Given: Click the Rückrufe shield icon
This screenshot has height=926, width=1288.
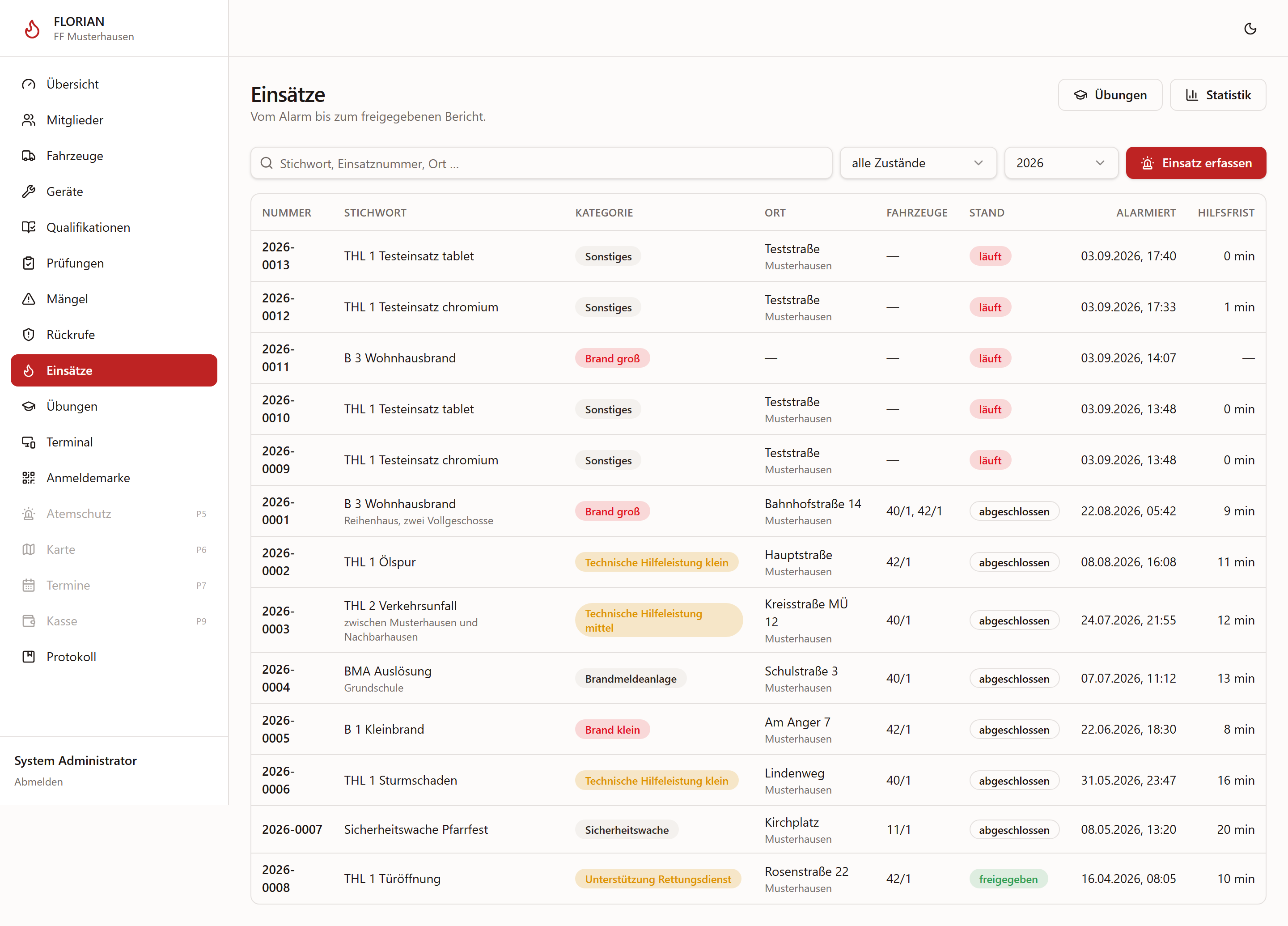Looking at the screenshot, I should 28,335.
